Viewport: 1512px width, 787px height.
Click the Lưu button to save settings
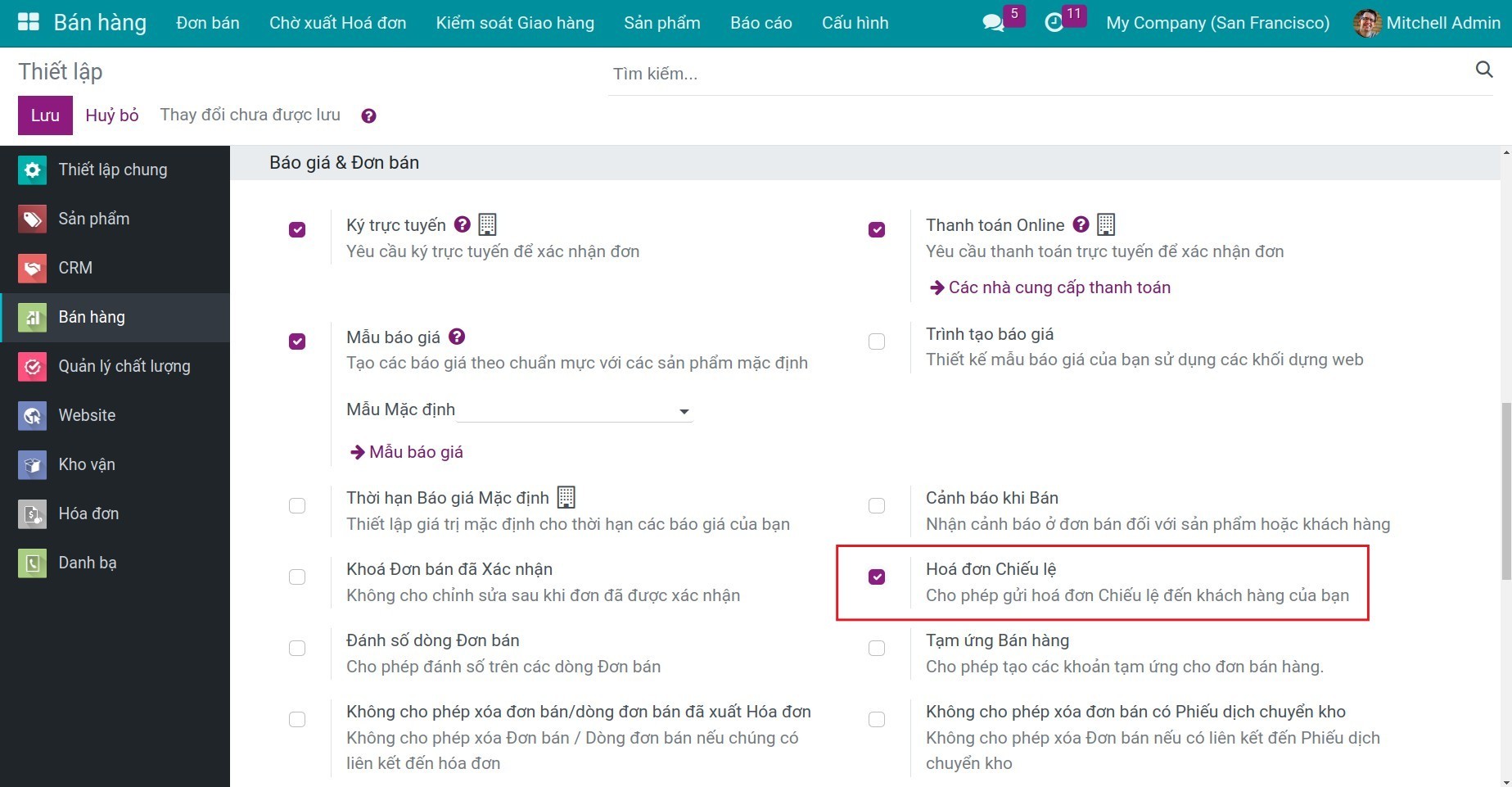click(44, 115)
